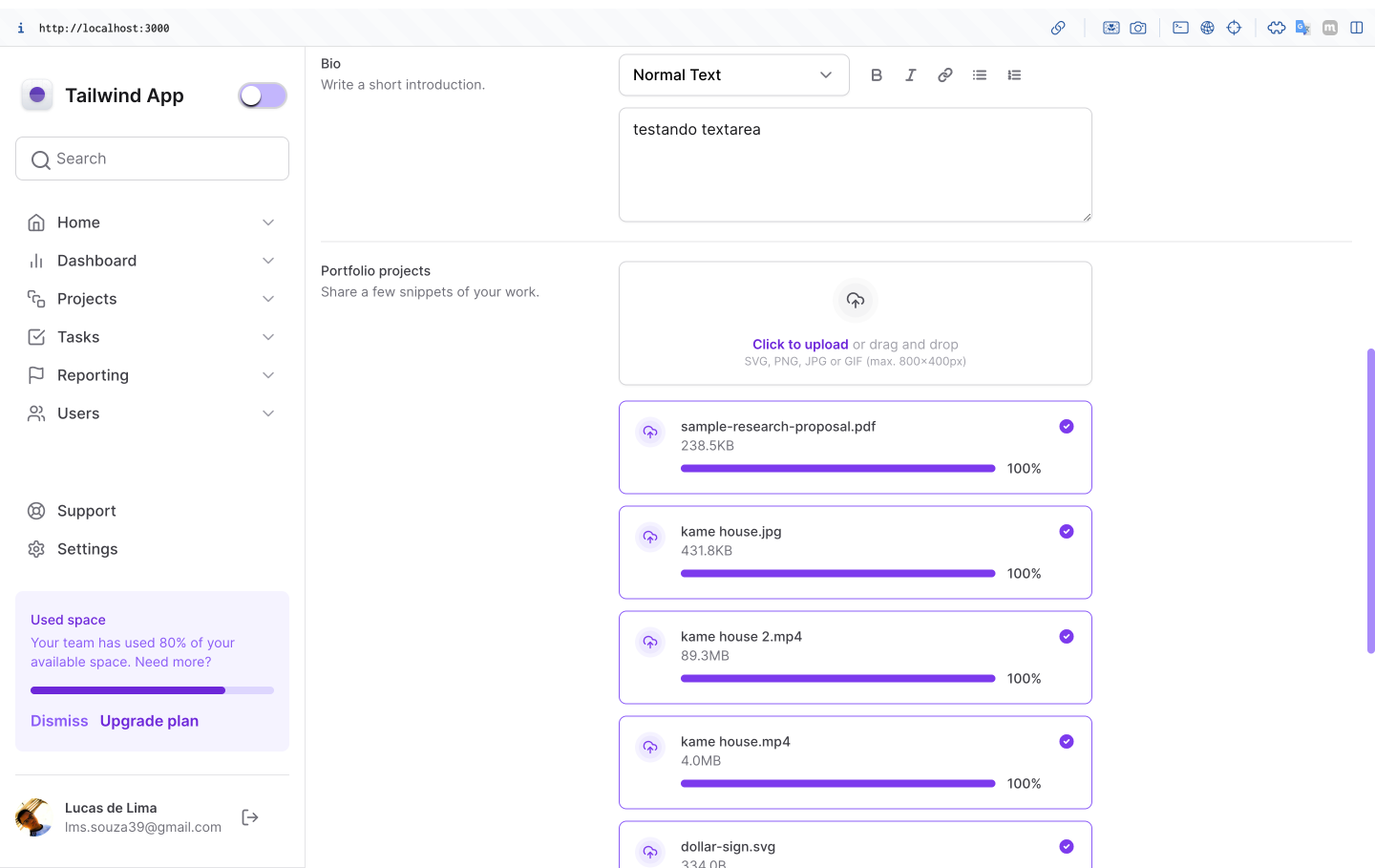Click the image capture icon left of camera
The height and width of the screenshot is (868, 1375).
tap(1111, 28)
